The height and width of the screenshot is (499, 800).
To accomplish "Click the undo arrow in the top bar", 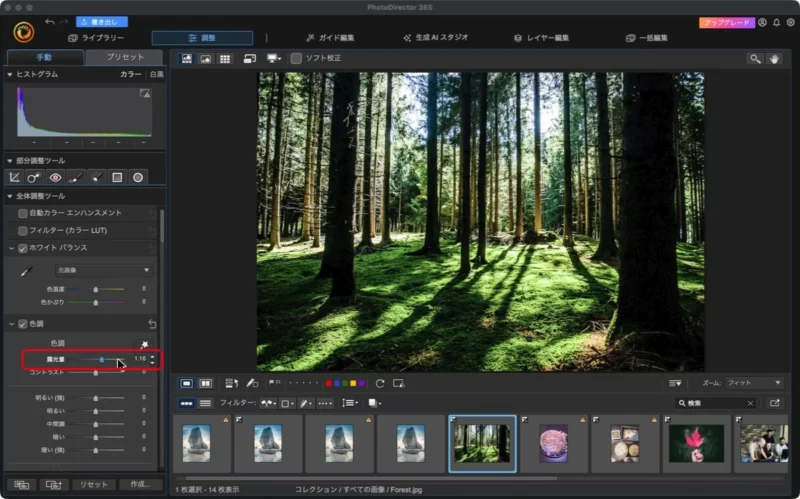I will [x=49, y=21].
